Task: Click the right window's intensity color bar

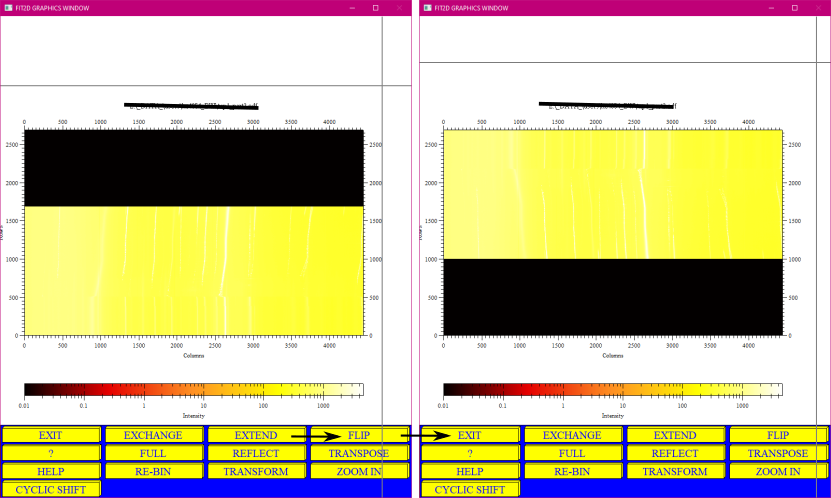Action: point(613,390)
